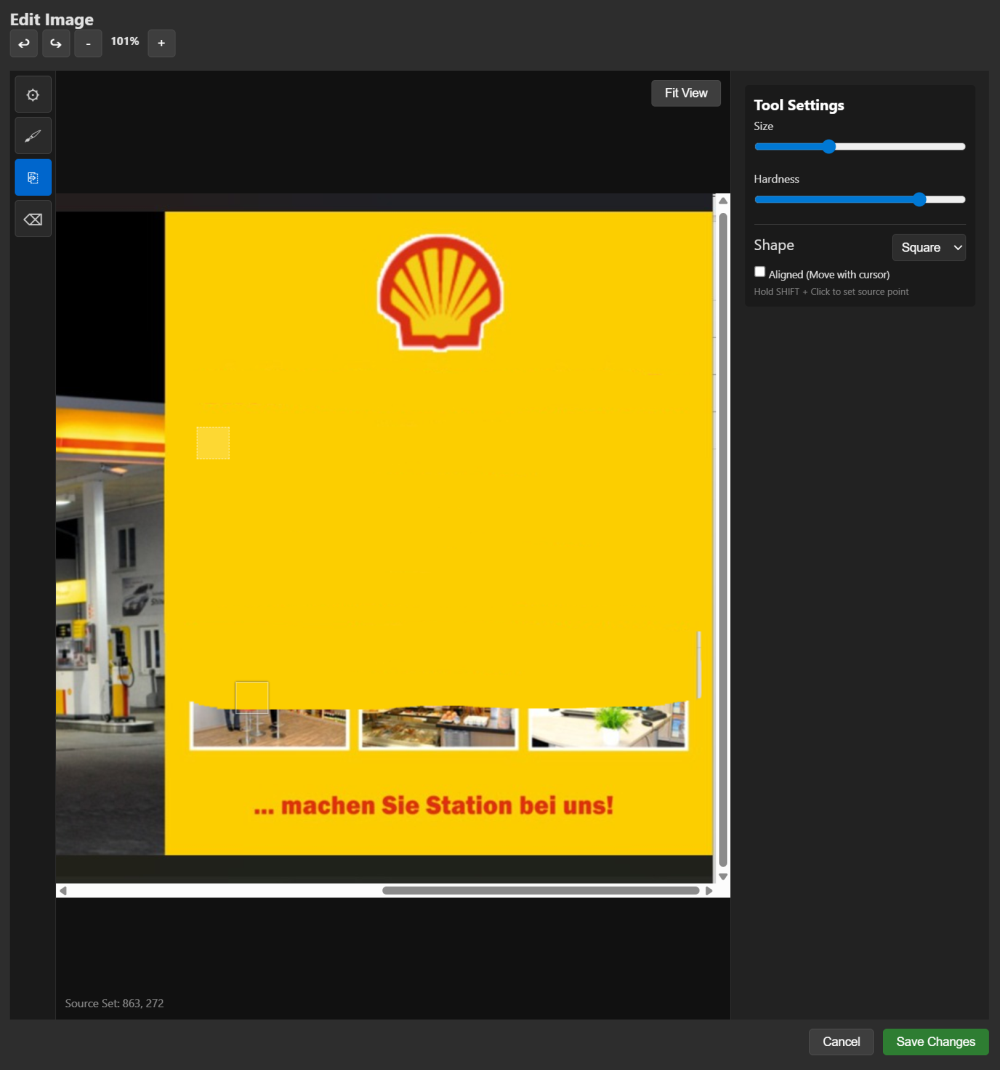Select the paintbrush tool
Screen dimensions: 1000x1070
click(33, 136)
